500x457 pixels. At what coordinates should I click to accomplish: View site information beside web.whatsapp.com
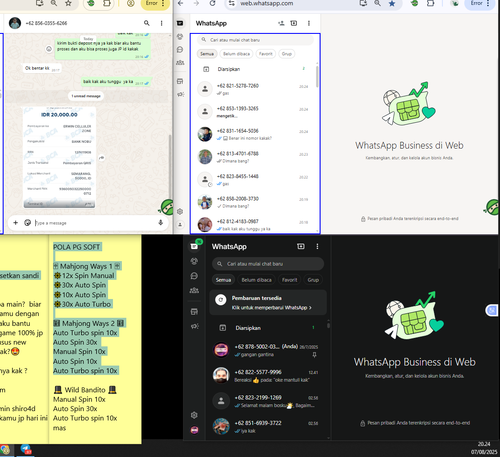click(x=232, y=3)
